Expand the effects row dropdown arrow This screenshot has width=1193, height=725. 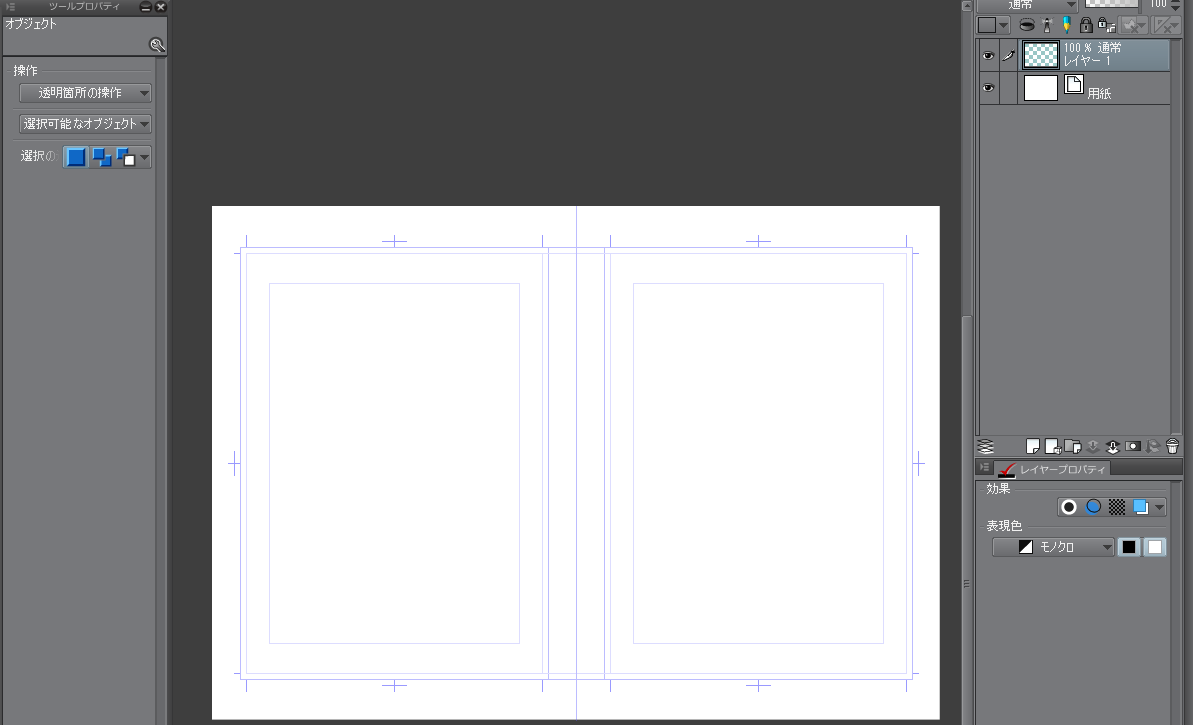pyautogui.click(x=1160, y=507)
